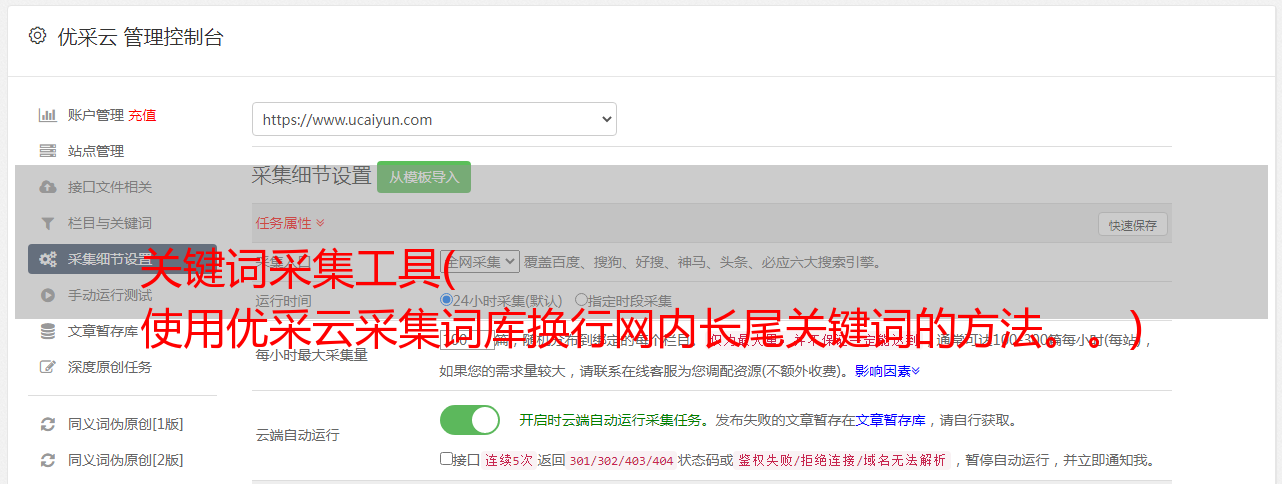Click the database icon for 文章暂存库
1282x484 pixels.
click(47, 331)
